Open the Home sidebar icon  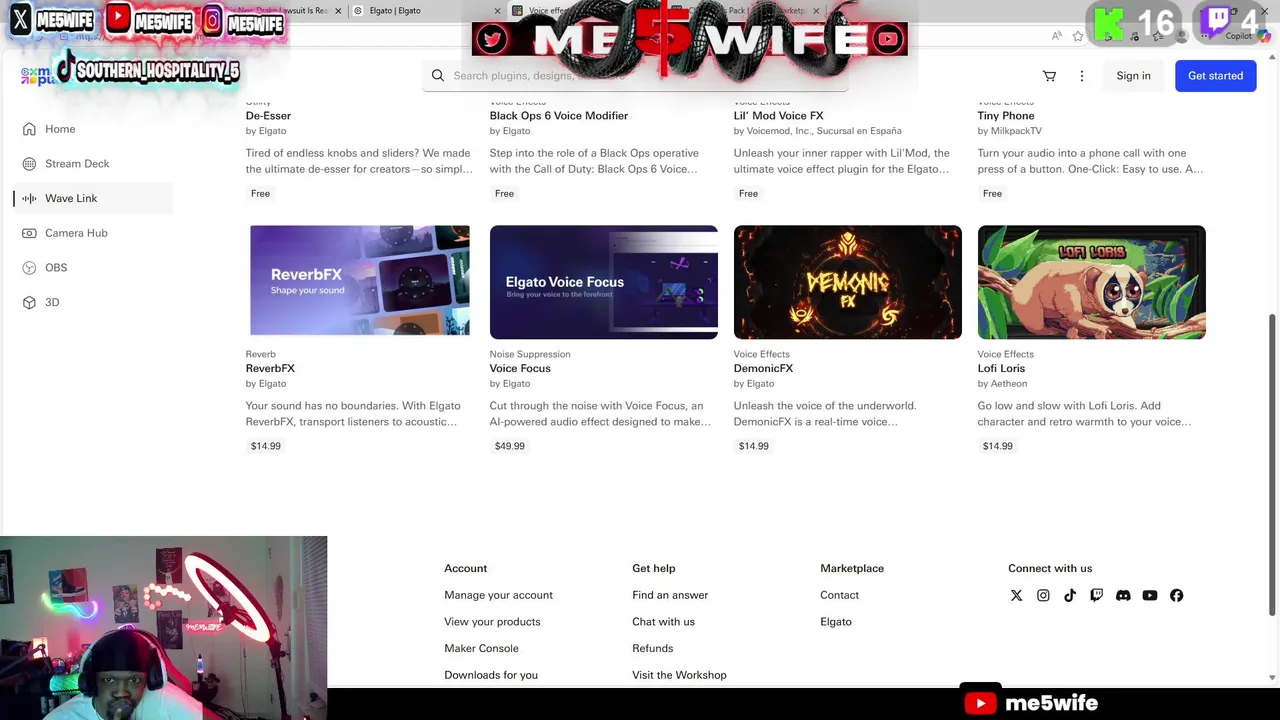[x=29, y=129]
